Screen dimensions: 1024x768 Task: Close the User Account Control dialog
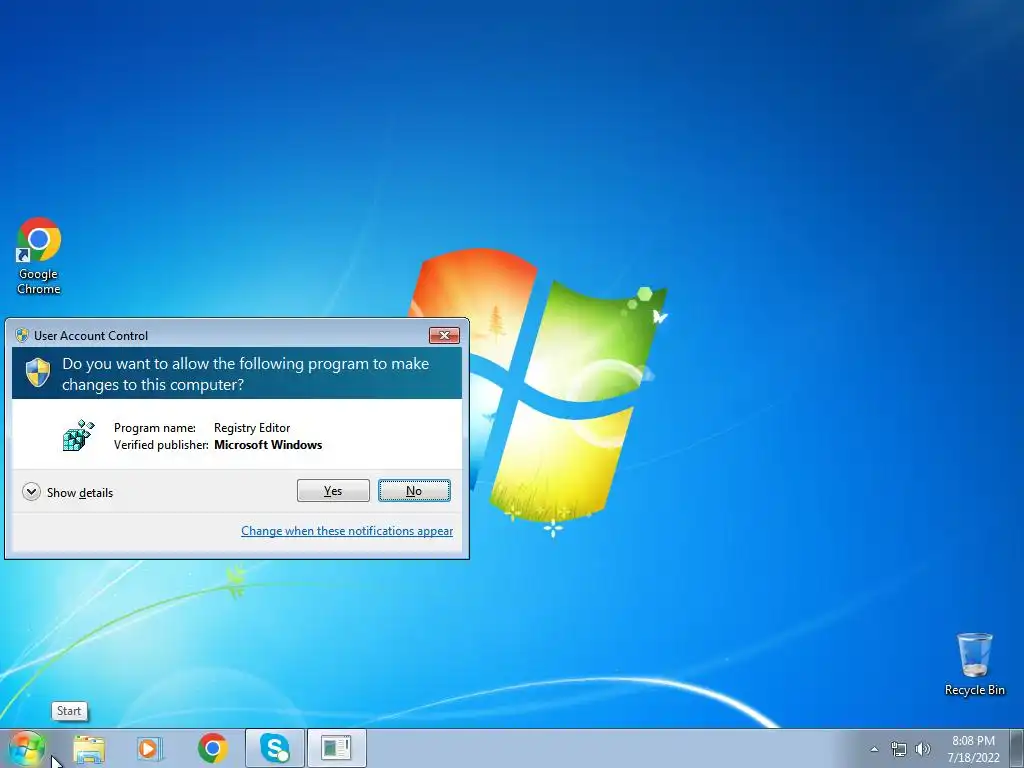(x=444, y=335)
